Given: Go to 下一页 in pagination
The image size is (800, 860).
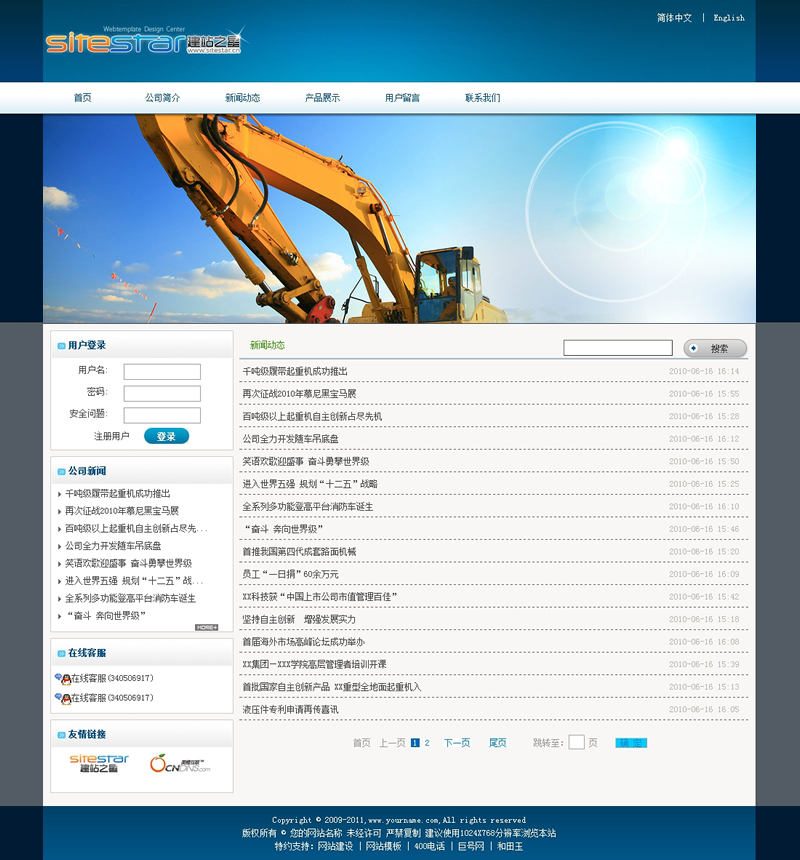Looking at the screenshot, I should [457, 743].
